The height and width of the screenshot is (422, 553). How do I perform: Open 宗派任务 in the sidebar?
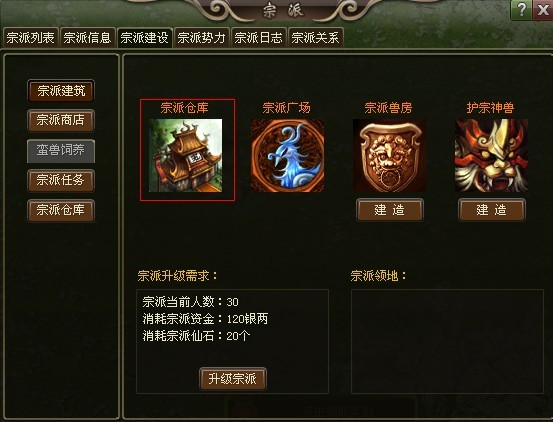(x=61, y=181)
